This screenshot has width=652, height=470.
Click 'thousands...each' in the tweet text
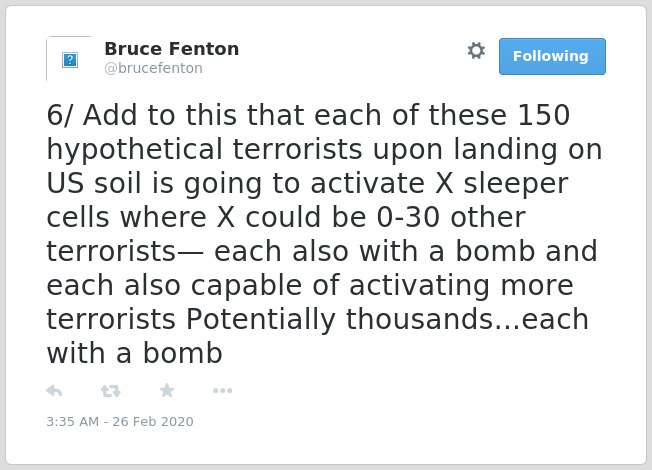[467, 319]
